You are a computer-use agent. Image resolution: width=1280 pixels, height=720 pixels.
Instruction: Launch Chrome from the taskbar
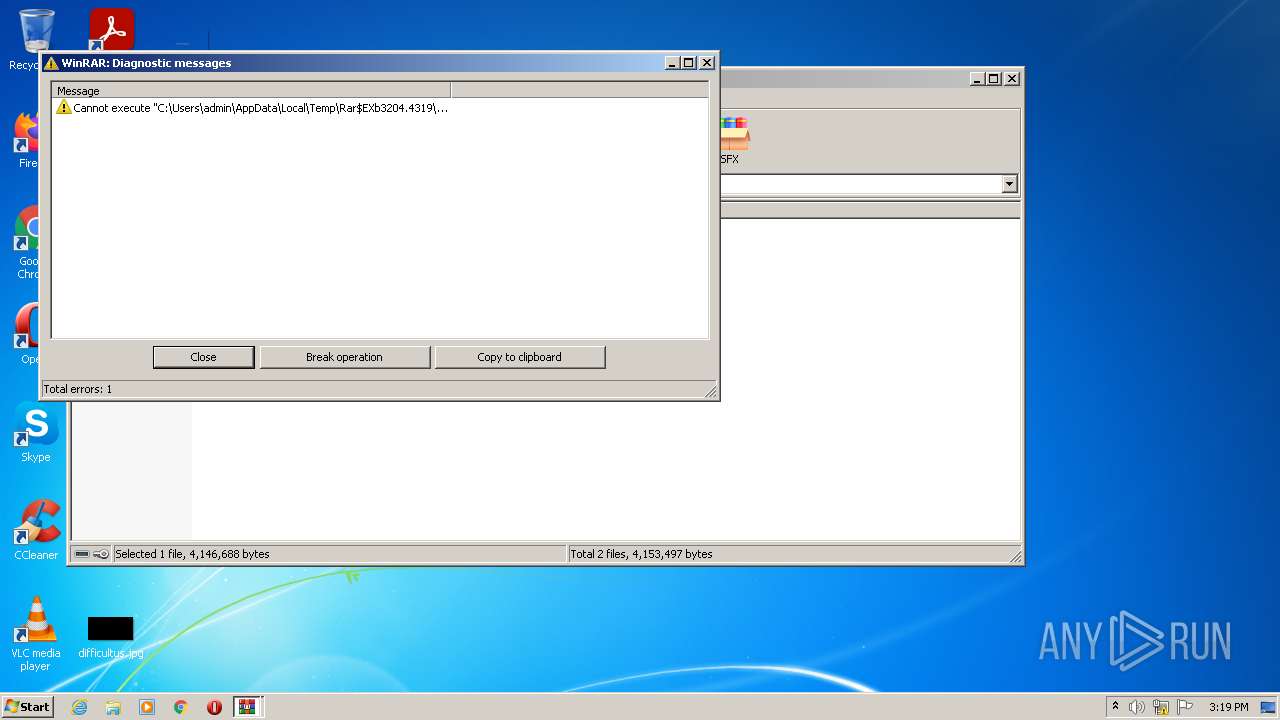pyautogui.click(x=181, y=707)
